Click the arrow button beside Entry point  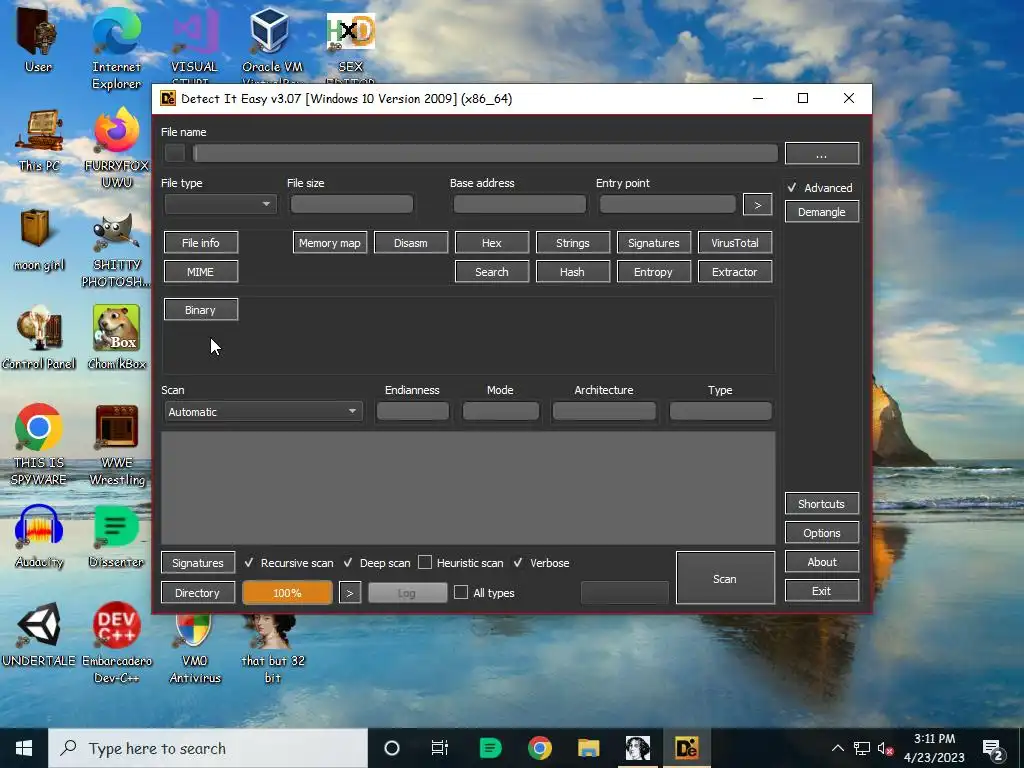(x=758, y=205)
